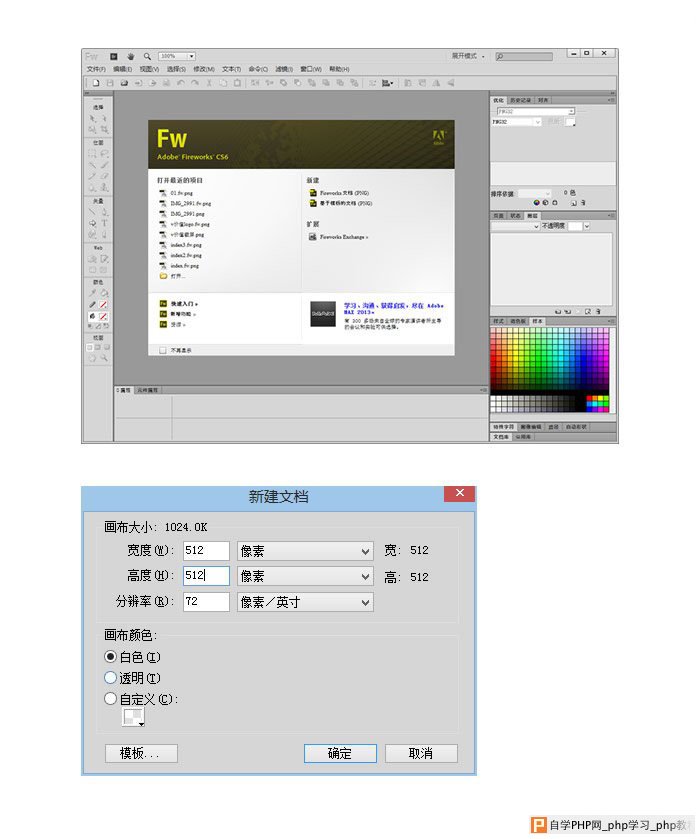The height and width of the screenshot is (839, 700).
Task: Switch to the History tab in the right panel
Action: (x=520, y=100)
